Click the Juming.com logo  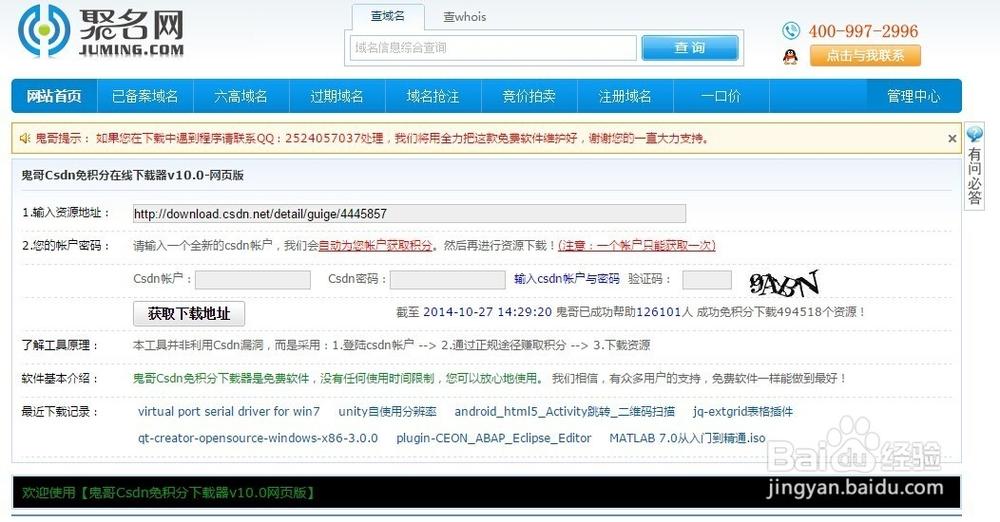coord(101,31)
